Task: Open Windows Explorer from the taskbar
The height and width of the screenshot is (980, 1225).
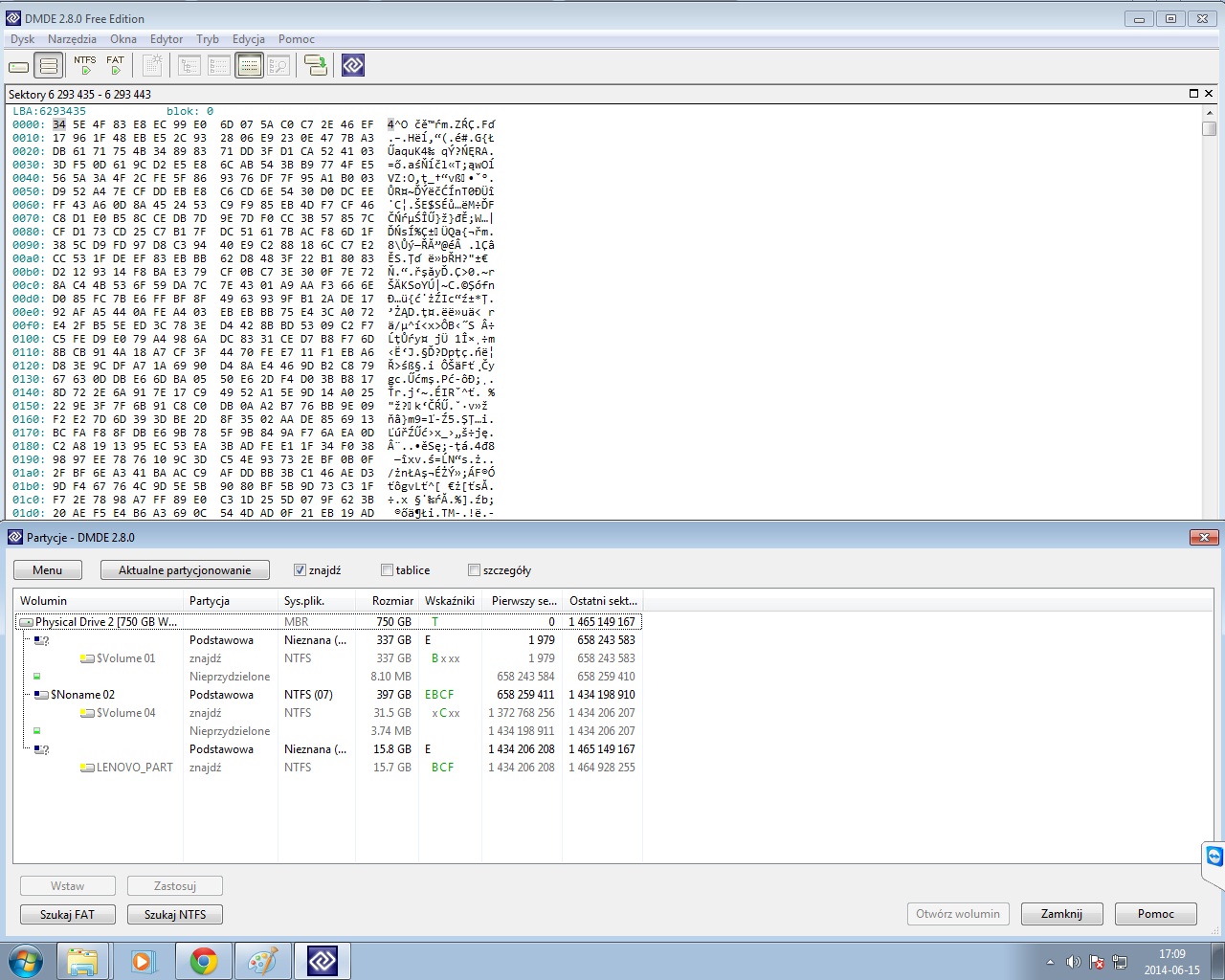Action: [82, 961]
